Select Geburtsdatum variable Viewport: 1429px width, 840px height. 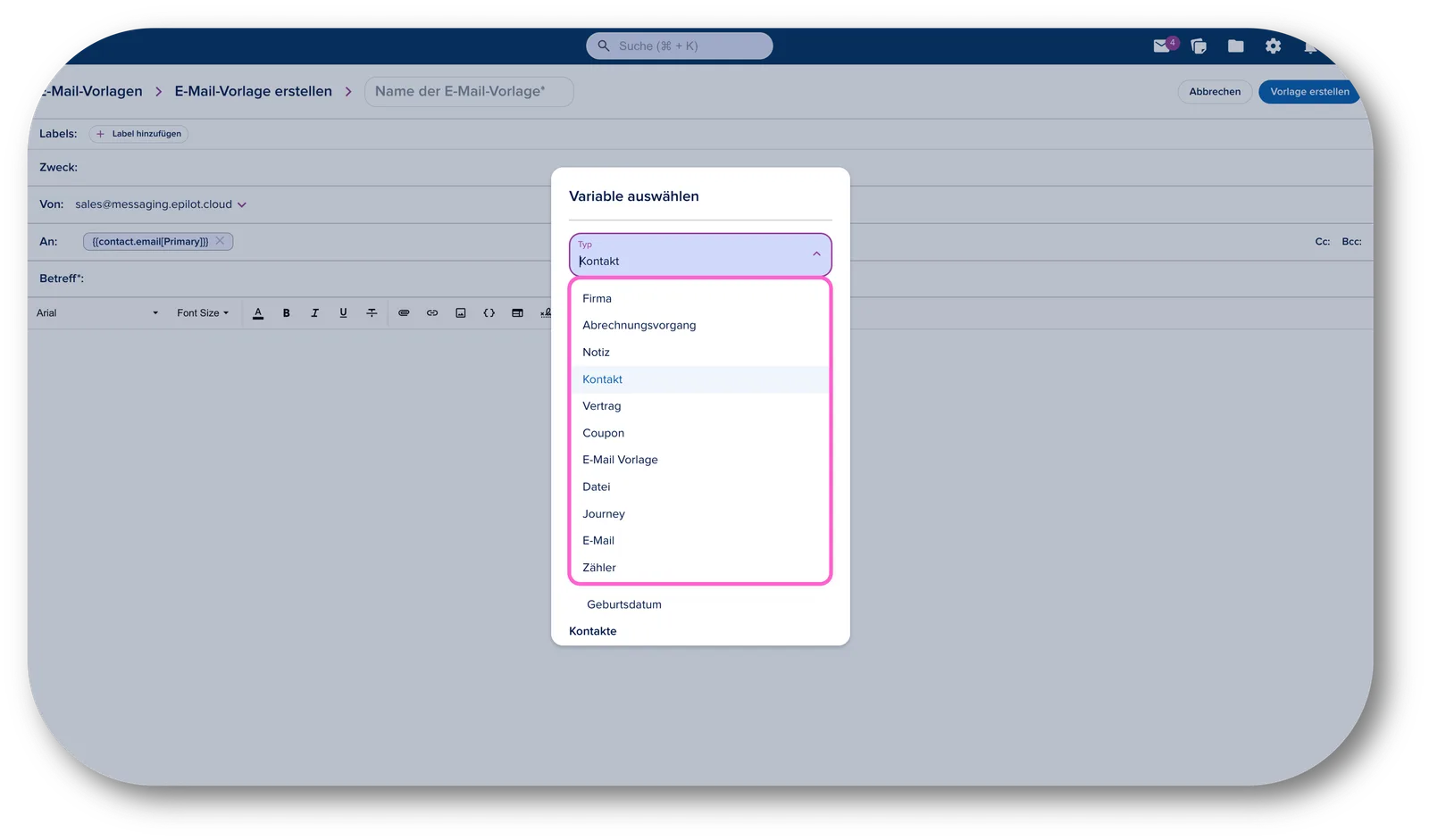coord(624,604)
